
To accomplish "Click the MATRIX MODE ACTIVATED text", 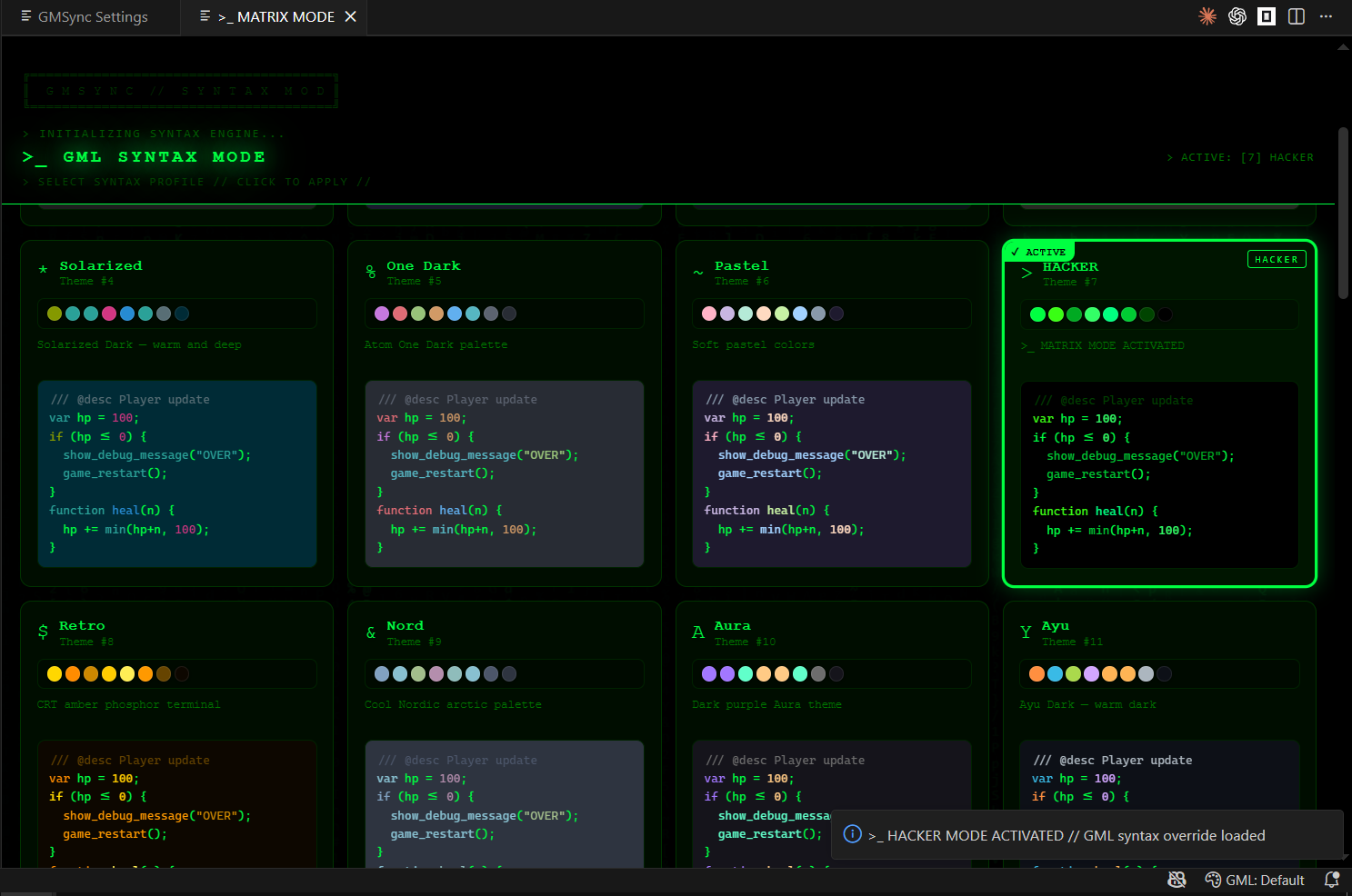I will pyautogui.click(x=1103, y=345).
